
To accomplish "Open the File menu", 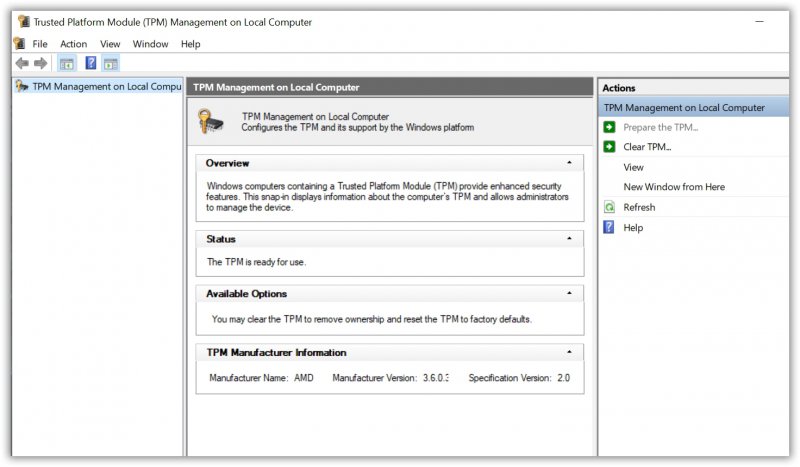I will [x=40, y=44].
